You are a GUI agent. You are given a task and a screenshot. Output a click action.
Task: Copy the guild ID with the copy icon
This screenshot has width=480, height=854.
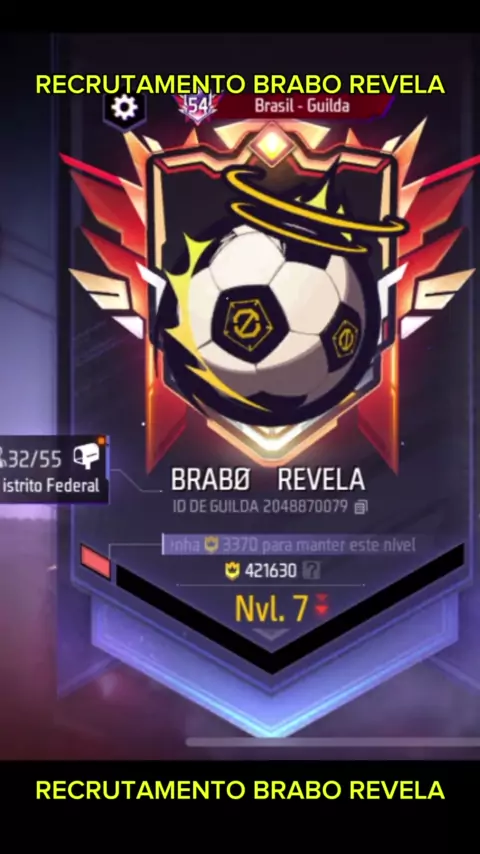pyautogui.click(x=361, y=507)
